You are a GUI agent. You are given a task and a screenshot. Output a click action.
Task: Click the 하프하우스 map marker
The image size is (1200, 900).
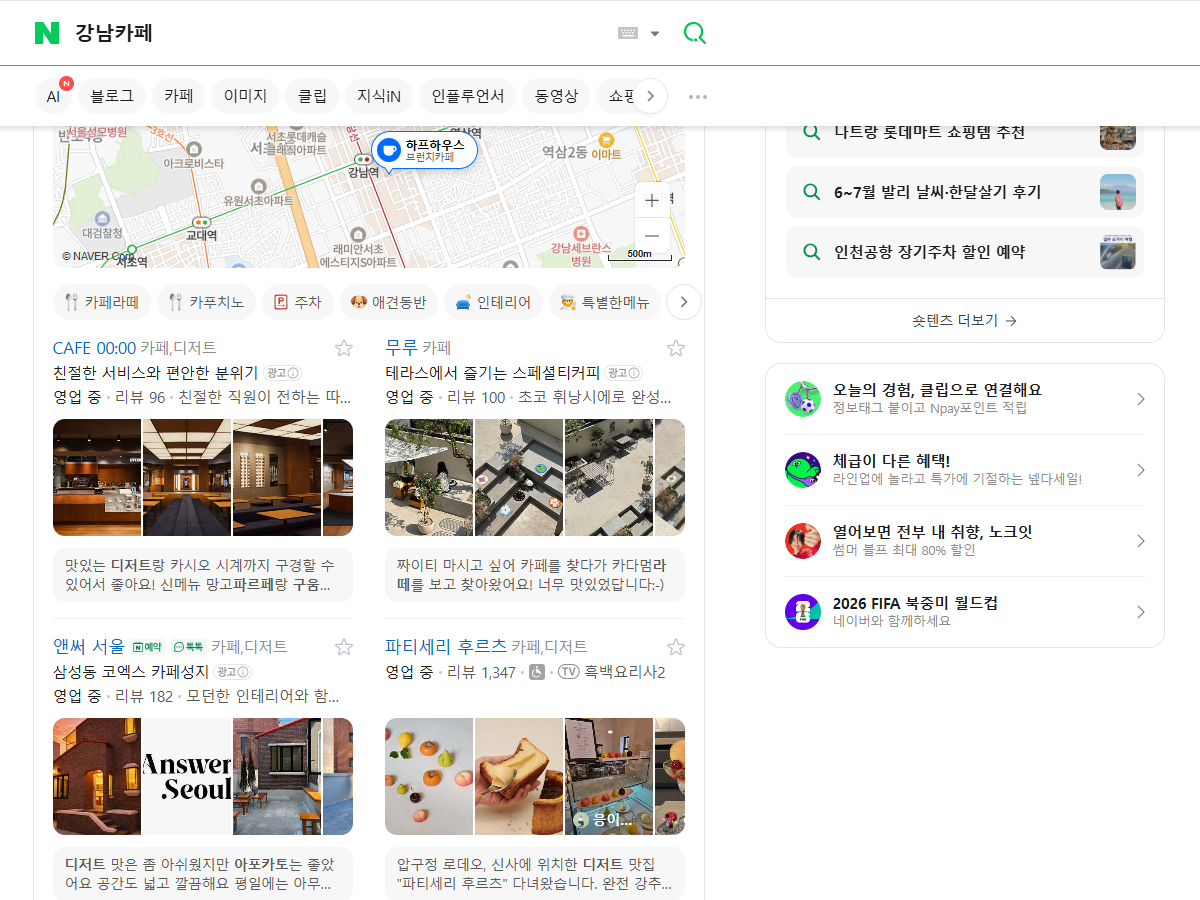[x=424, y=150]
